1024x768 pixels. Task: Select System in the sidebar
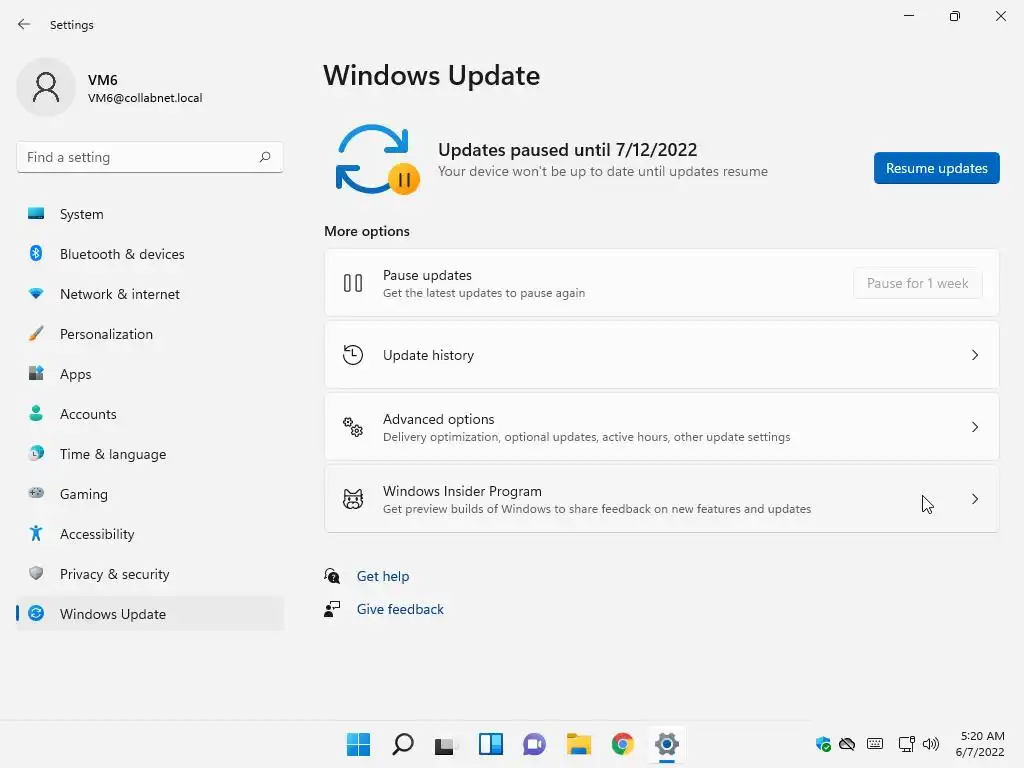click(x=150, y=214)
